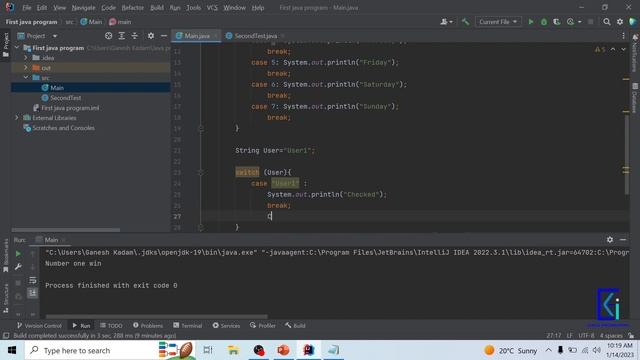This screenshot has height=360, width=640.
Task: Run the current file with green play button
Action: coord(531,22)
